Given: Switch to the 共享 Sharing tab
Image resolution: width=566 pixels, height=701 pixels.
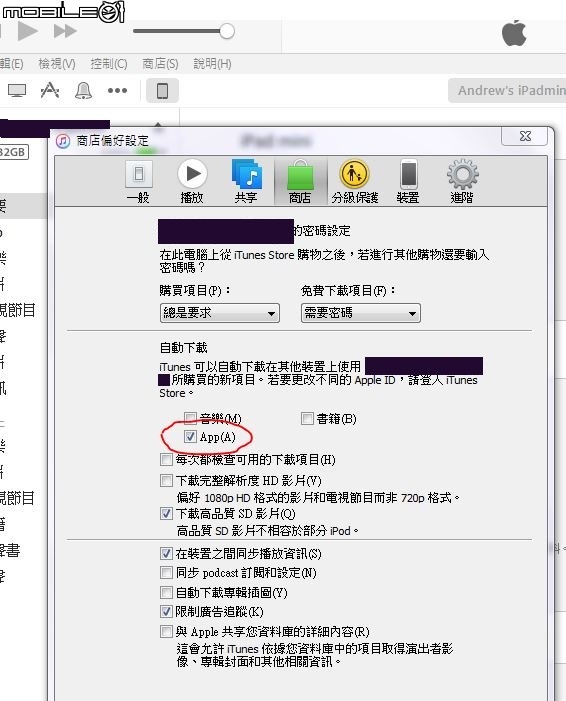Looking at the screenshot, I should point(246,182).
